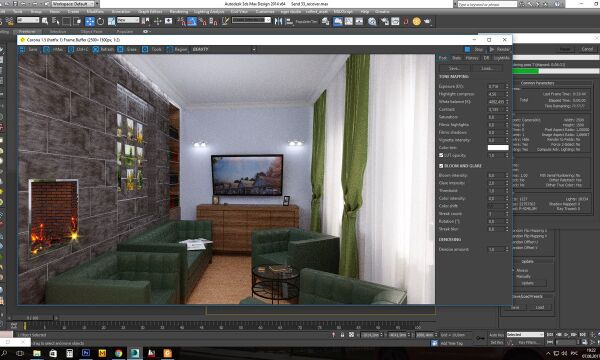Toggle the selection lock padlock in status bar
Viewport: 600px width, 360px height.
pos(342,335)
